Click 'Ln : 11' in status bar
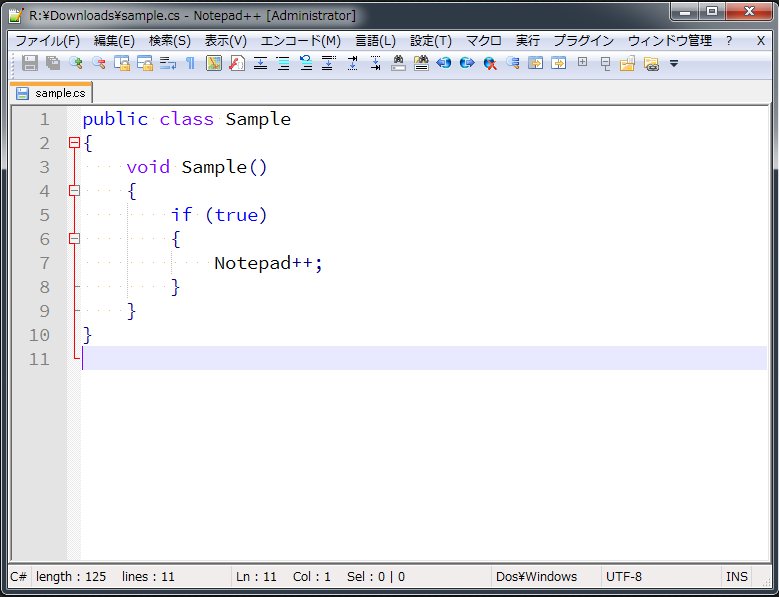The height and width of the screenshot is (597, 779). (256, 577)
